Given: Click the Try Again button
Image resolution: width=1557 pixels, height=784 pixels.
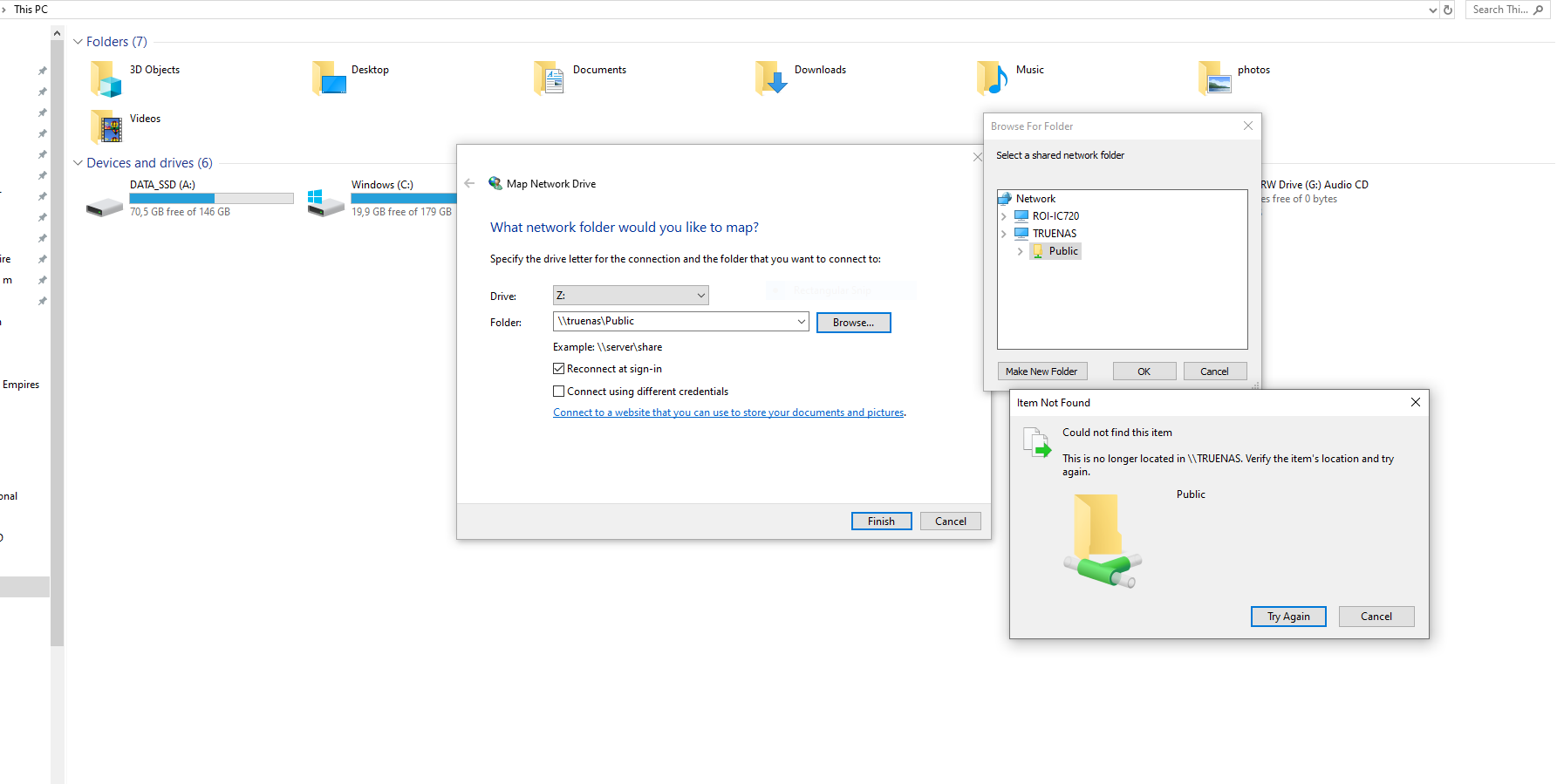Looking at the screenshot, I should (x=1287, y=617).
